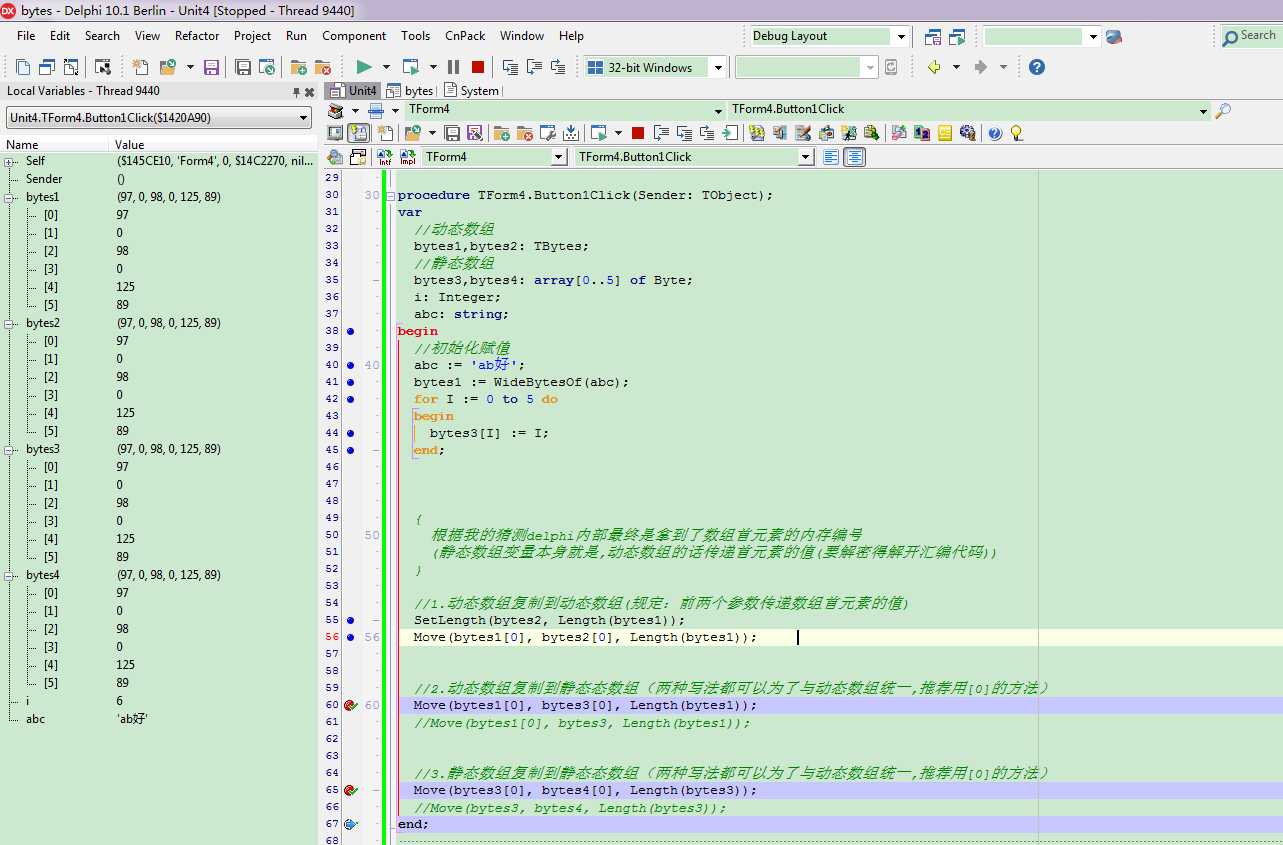Viewport: 1283px width, 845px height.
Task: Click the Step Over debug icon
Action: click(x=534, y=67)
